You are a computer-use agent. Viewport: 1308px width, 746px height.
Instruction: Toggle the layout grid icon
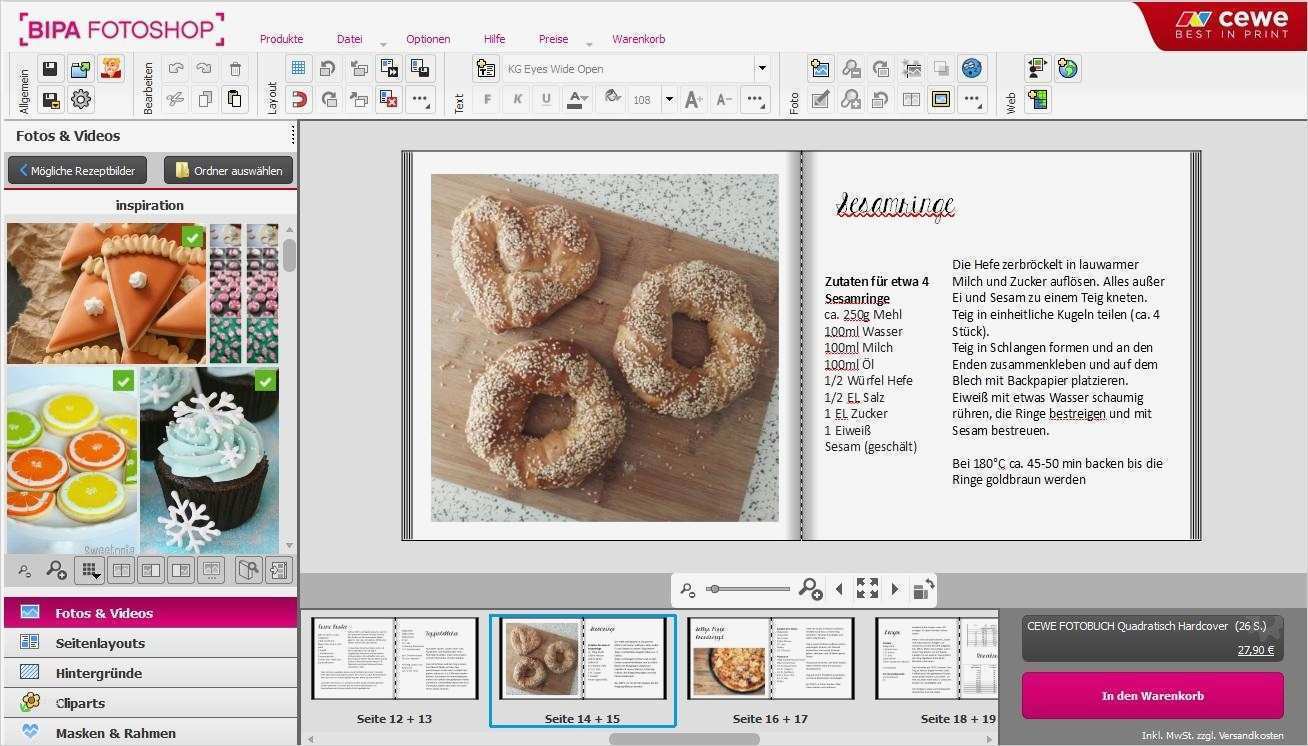298,69
